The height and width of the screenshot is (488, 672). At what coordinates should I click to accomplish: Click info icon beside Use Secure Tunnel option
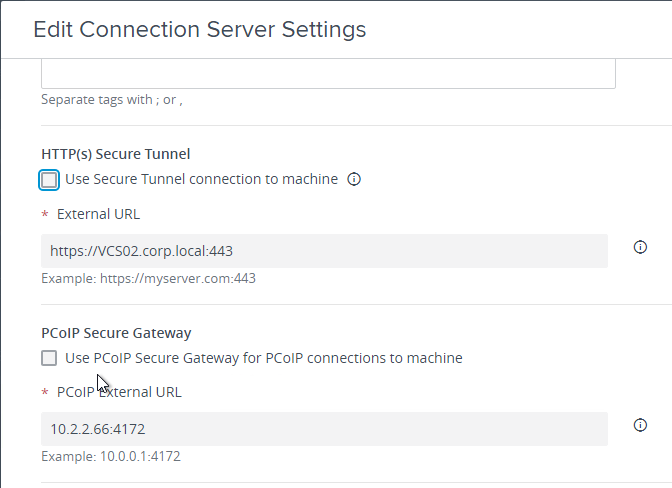[354, 179]
